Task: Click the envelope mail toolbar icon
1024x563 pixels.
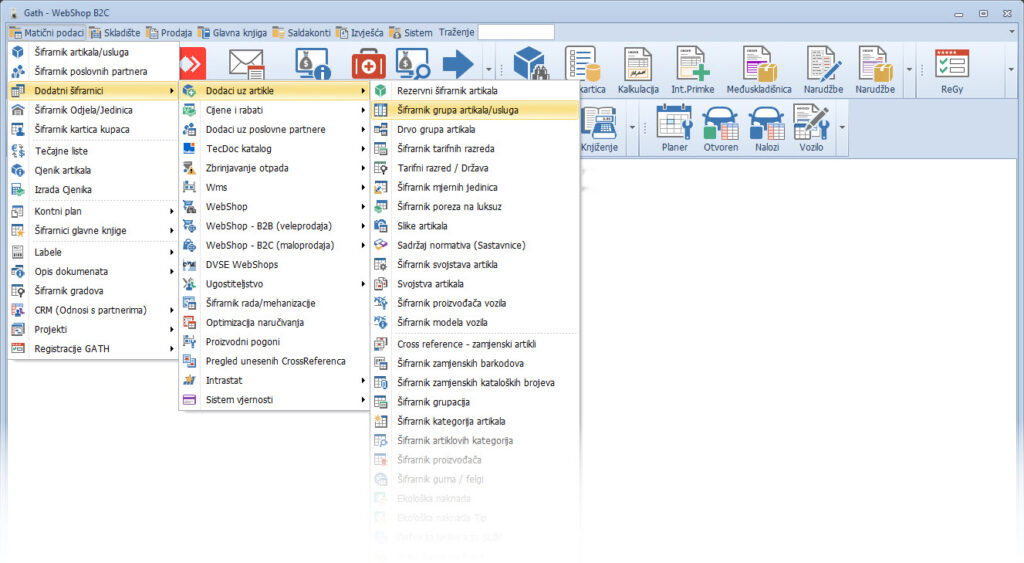Action: pyautogui.click(x=245, y=64)
